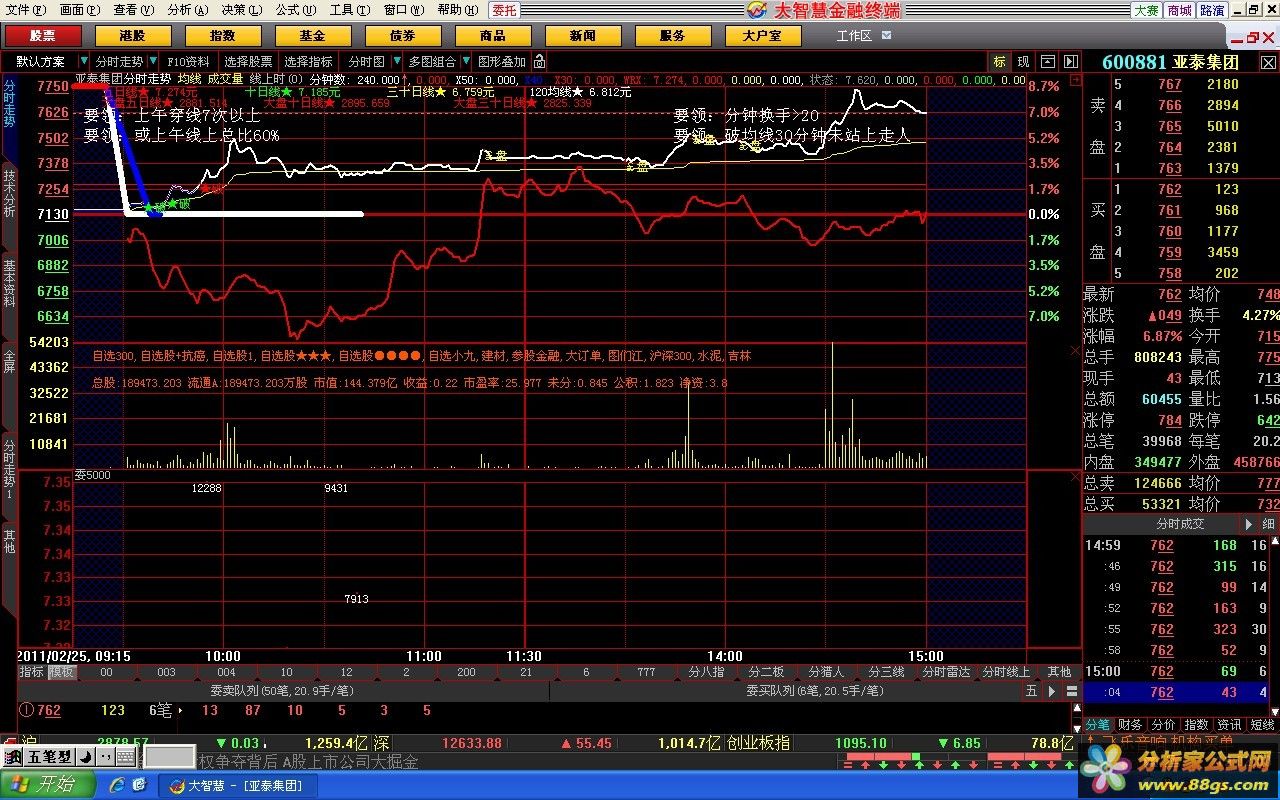Click 选择股票 in the toolbar

click(x=248, y=62)
